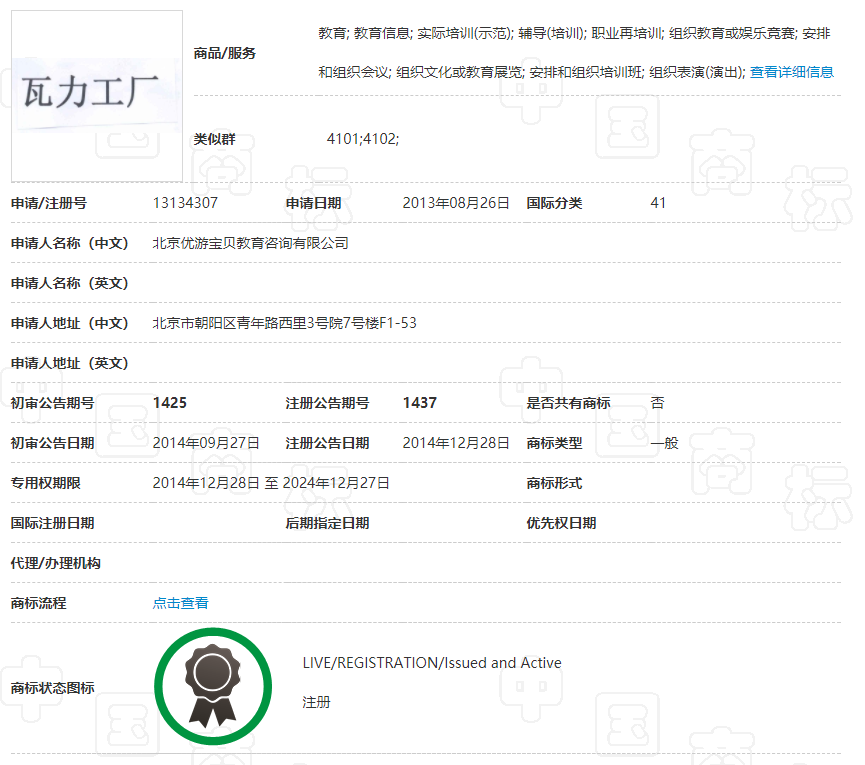Click the shared trademark value 否

point(657,403)
